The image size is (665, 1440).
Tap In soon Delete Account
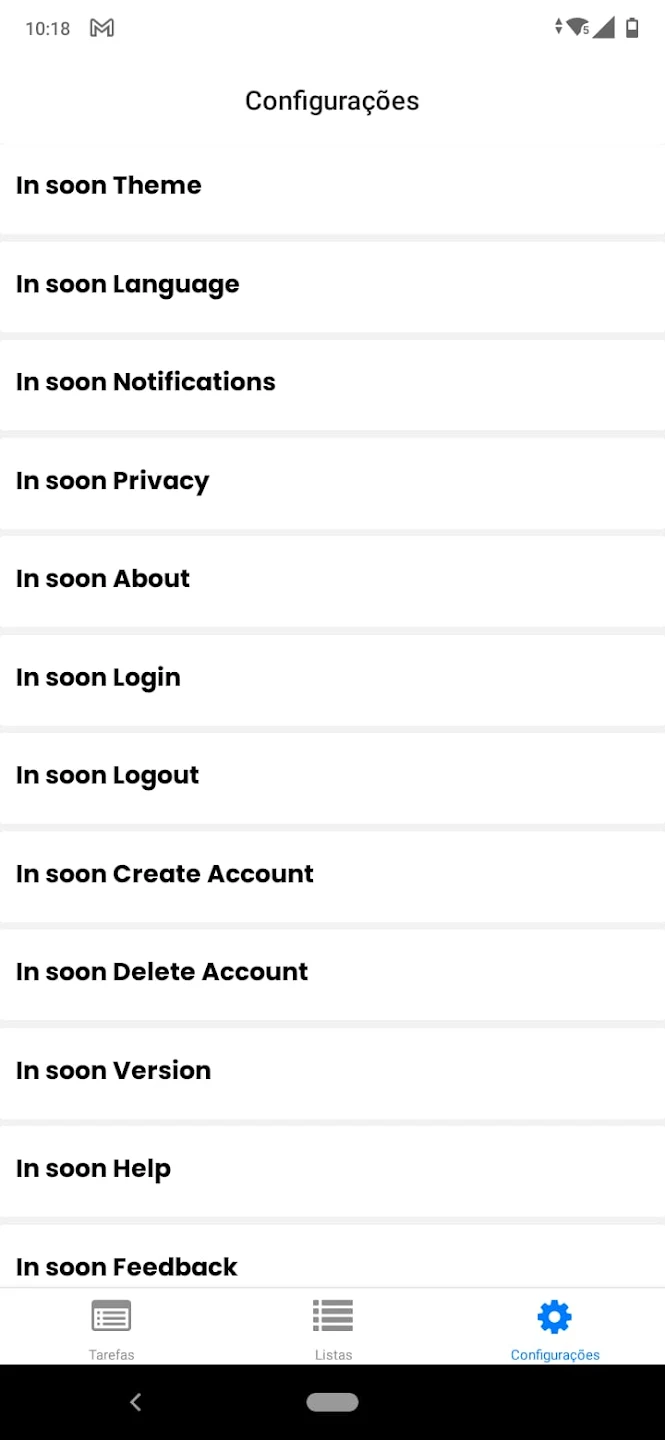click(x=332, y=972)
